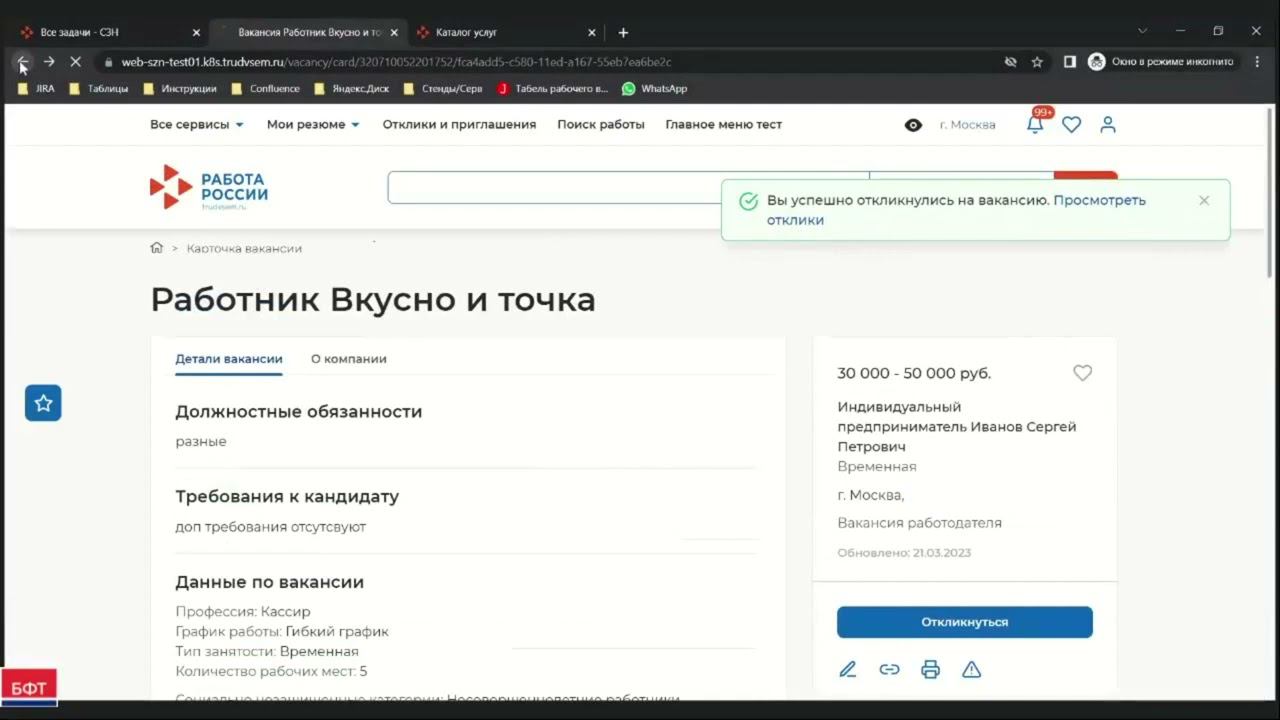Image resolution: width=1280 pixels, height=720 pixels.
Task: Open Отклики и приглашения menu item
Action: point(459,125)
